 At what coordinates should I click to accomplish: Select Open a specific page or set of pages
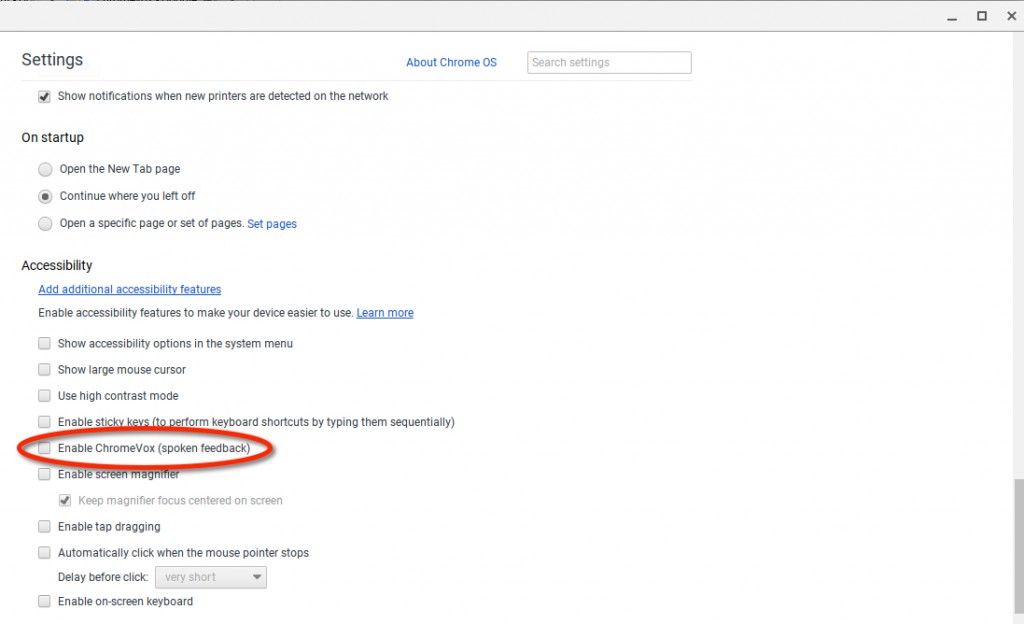[x=44, y=223]
